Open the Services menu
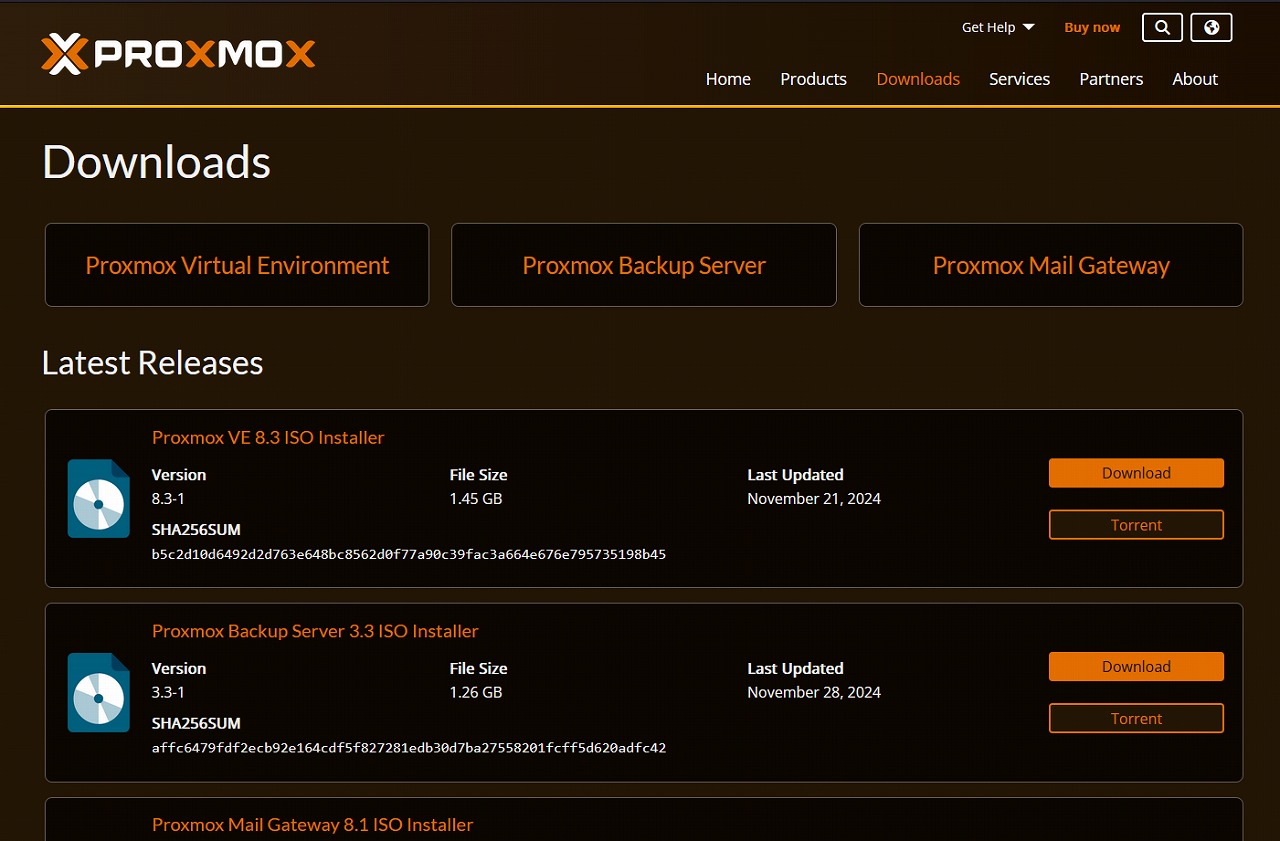Screen dimensions: 1280x841 1019,79
